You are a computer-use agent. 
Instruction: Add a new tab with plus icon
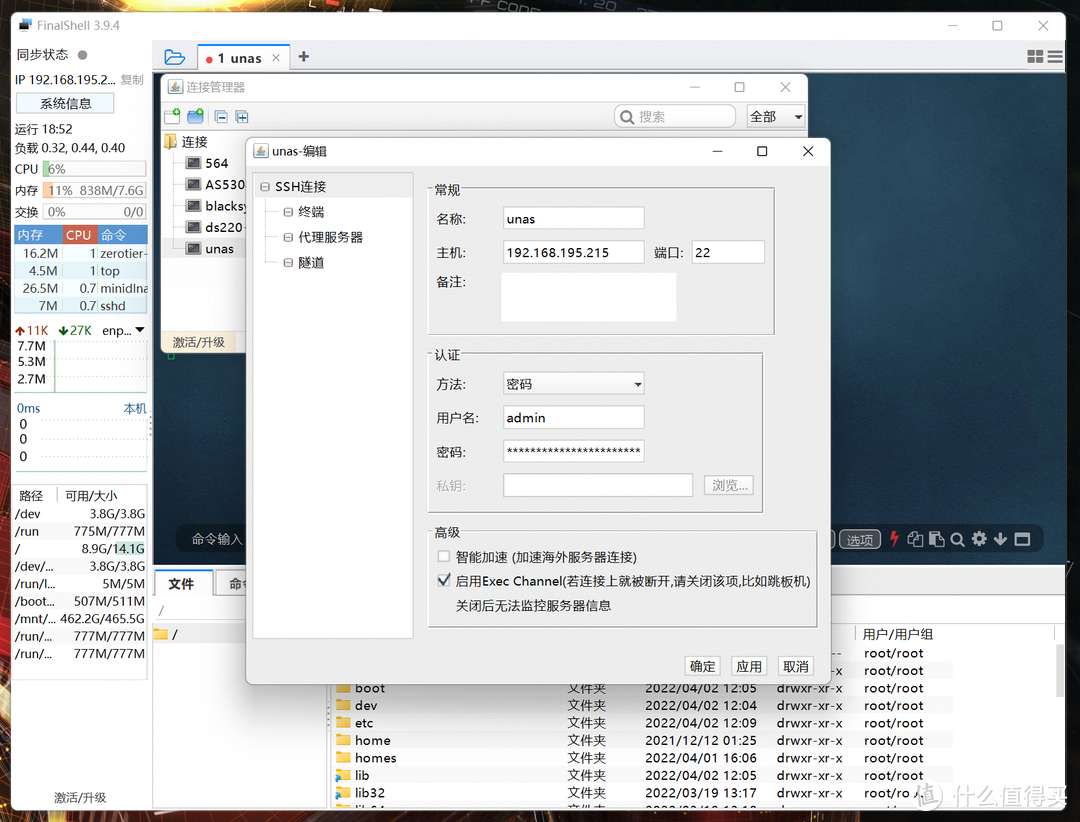304,57
